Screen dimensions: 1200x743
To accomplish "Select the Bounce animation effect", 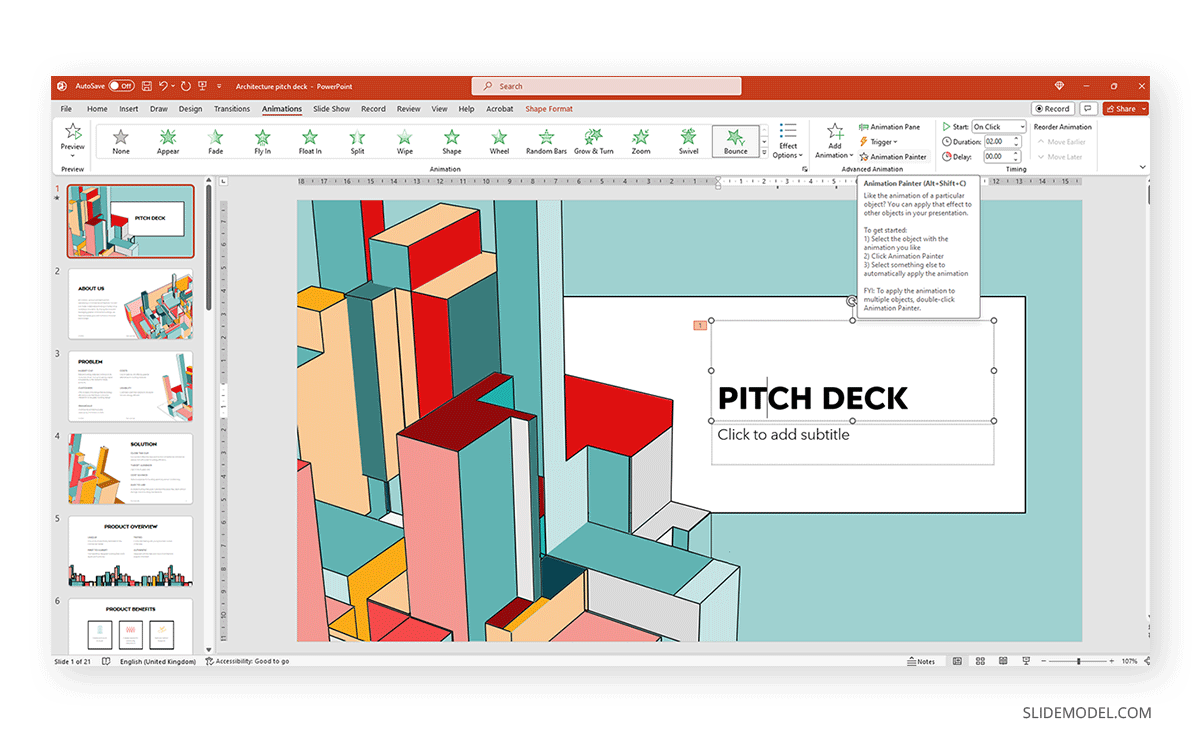I will tap(735, 141).
